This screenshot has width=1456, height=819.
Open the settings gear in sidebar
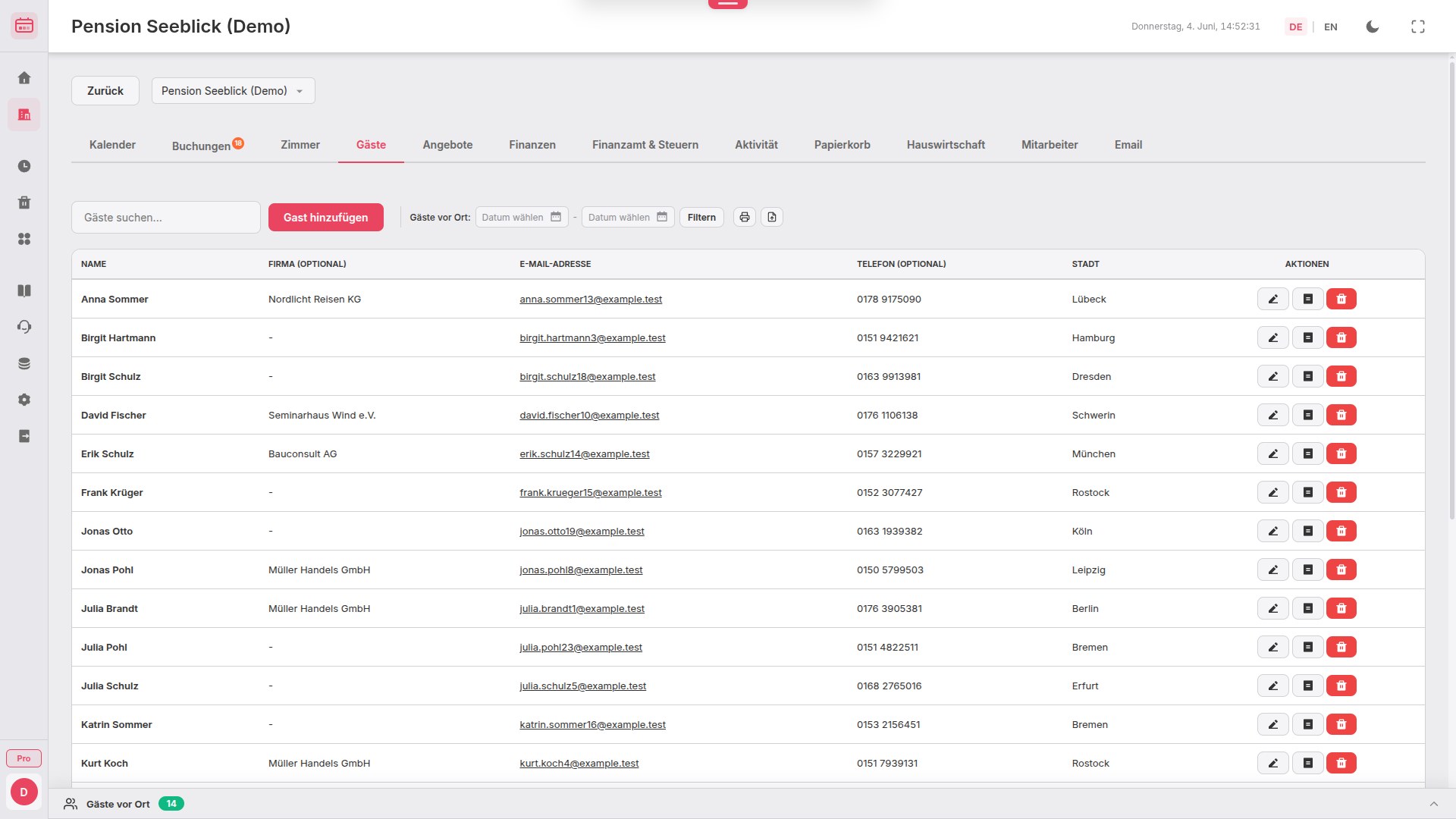tap(24, 400)
